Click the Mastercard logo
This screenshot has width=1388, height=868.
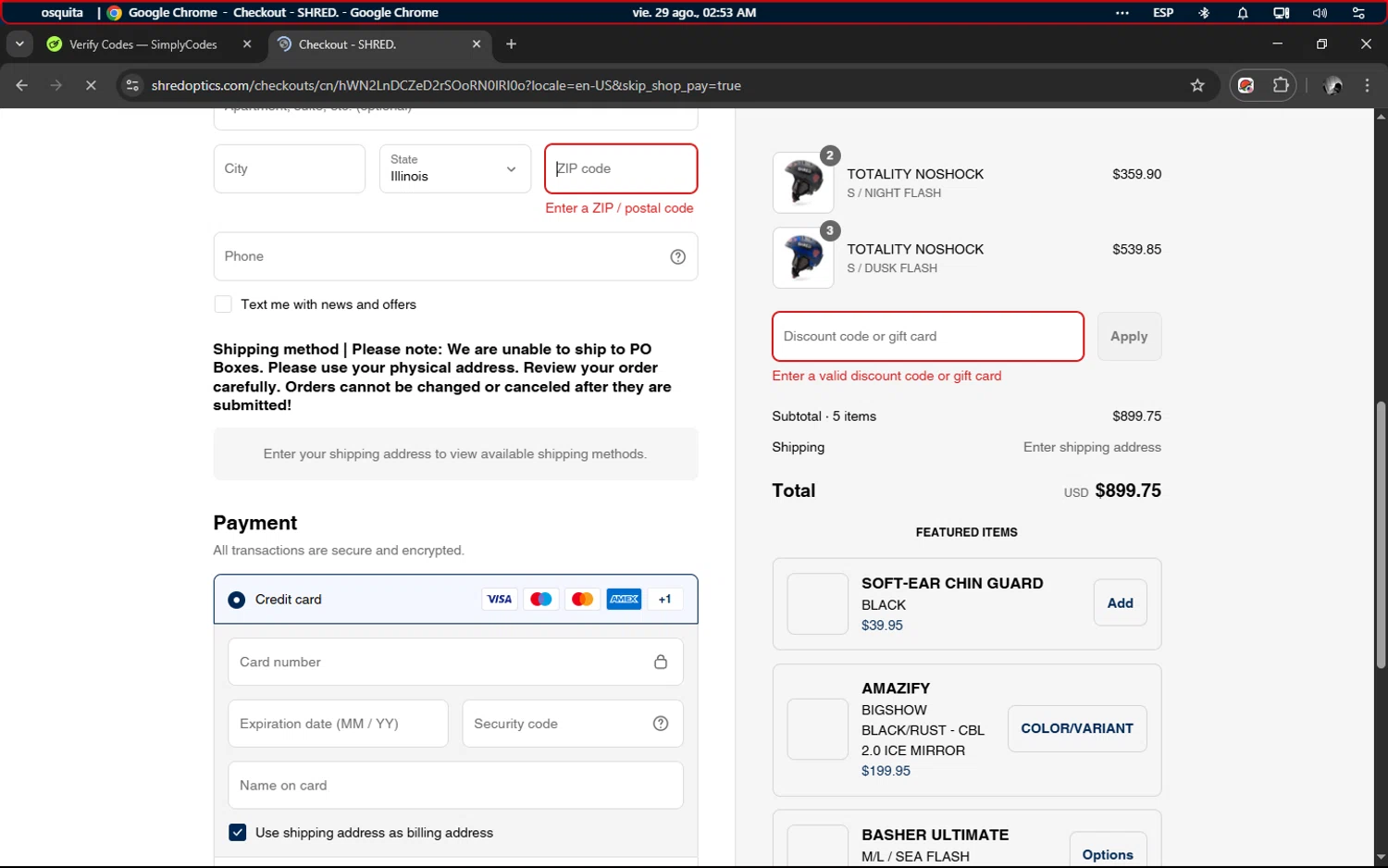[x=583, y=599]
